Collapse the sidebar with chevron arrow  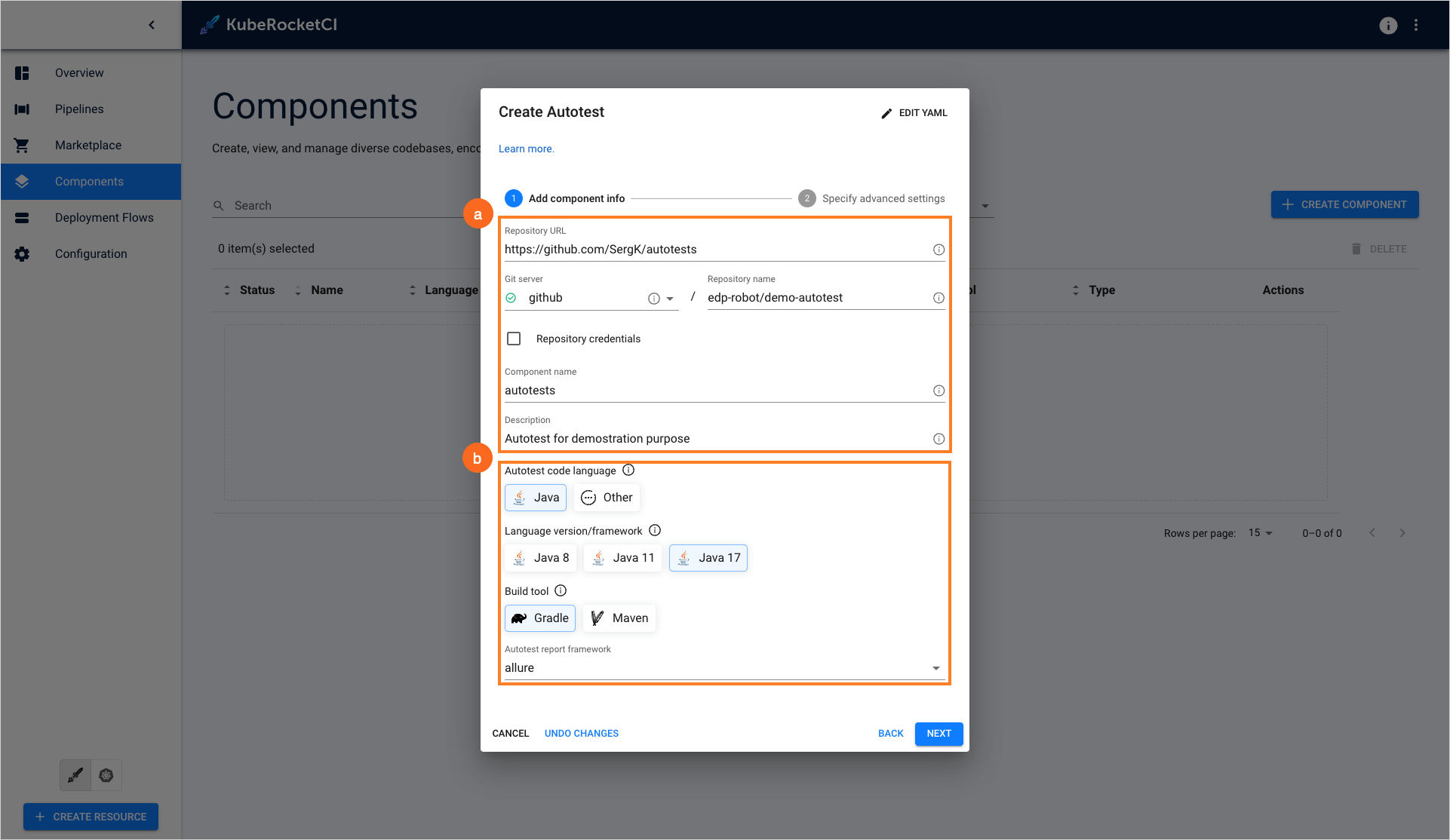(152, 25)
